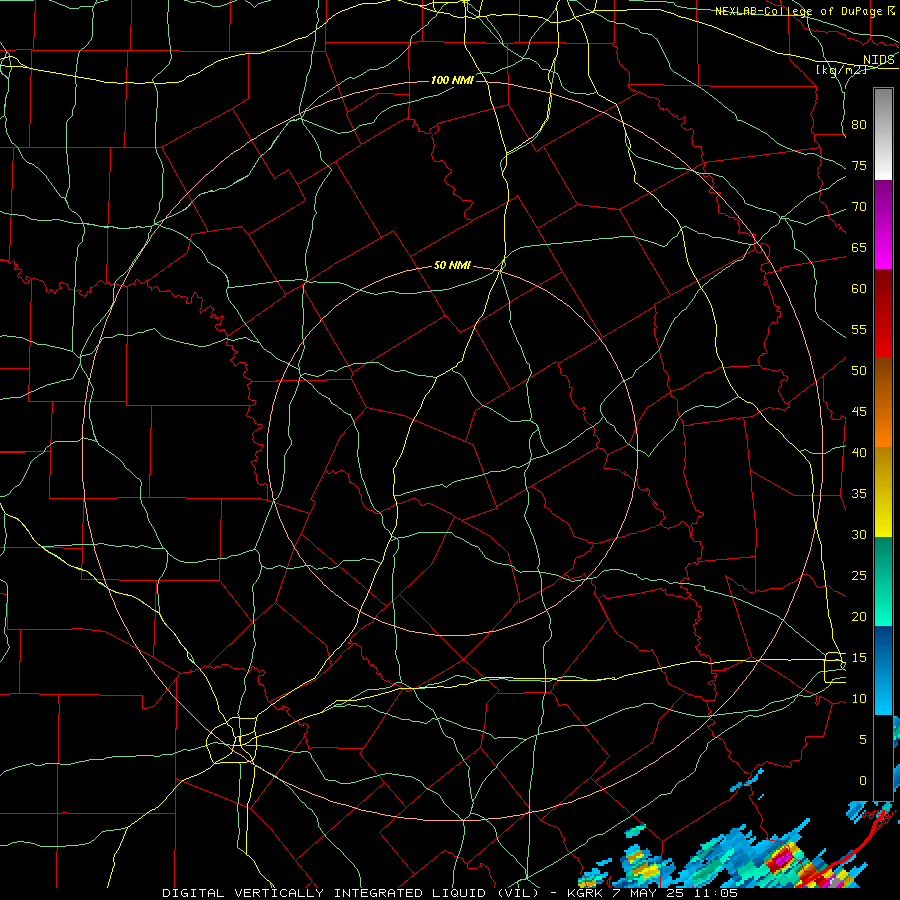Click the 100 NMI range ring label
The width and height of the screenshot is (900, 900).
point(452,80)
